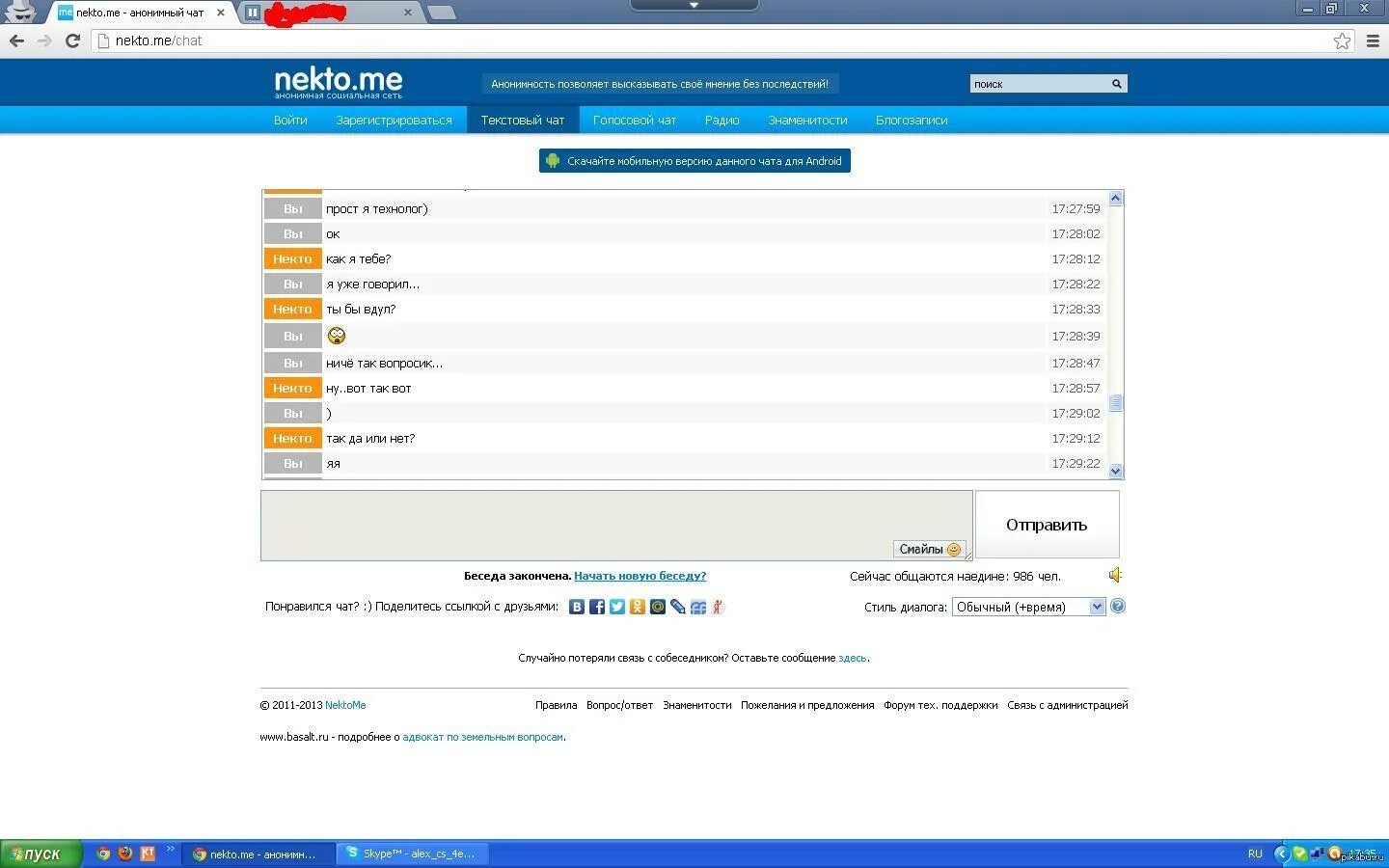
Task: Focus the поиск search field
Action: pyautogui.click(x=1039, y=84)
